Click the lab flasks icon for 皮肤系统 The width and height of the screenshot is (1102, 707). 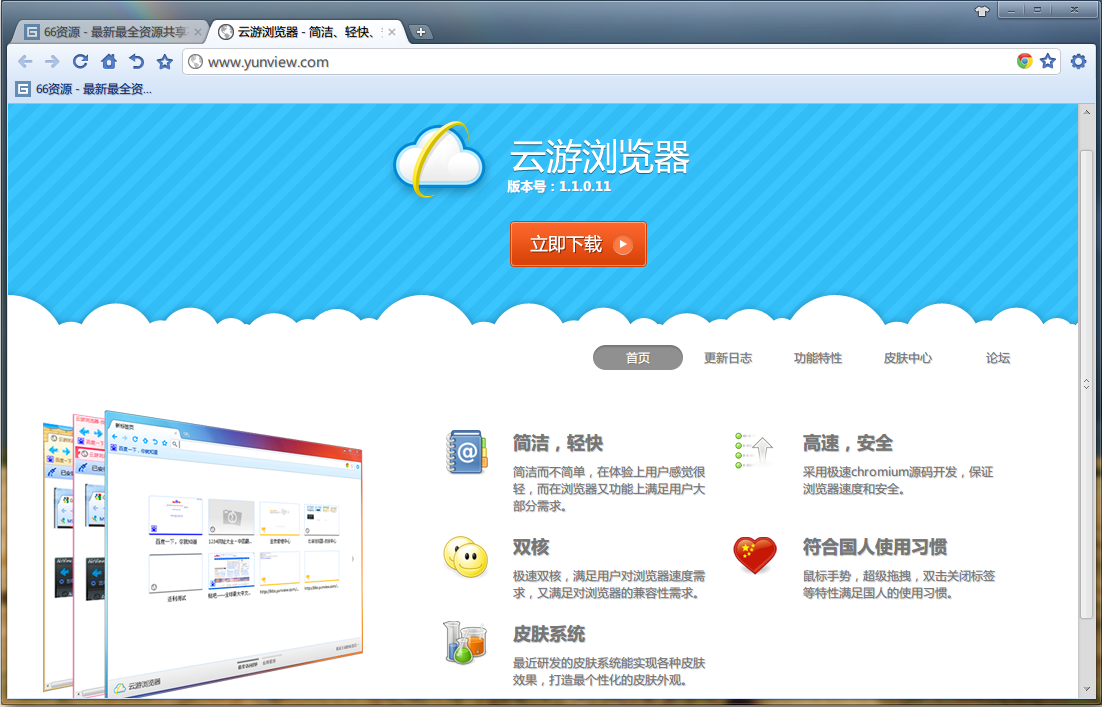point(465,642)
